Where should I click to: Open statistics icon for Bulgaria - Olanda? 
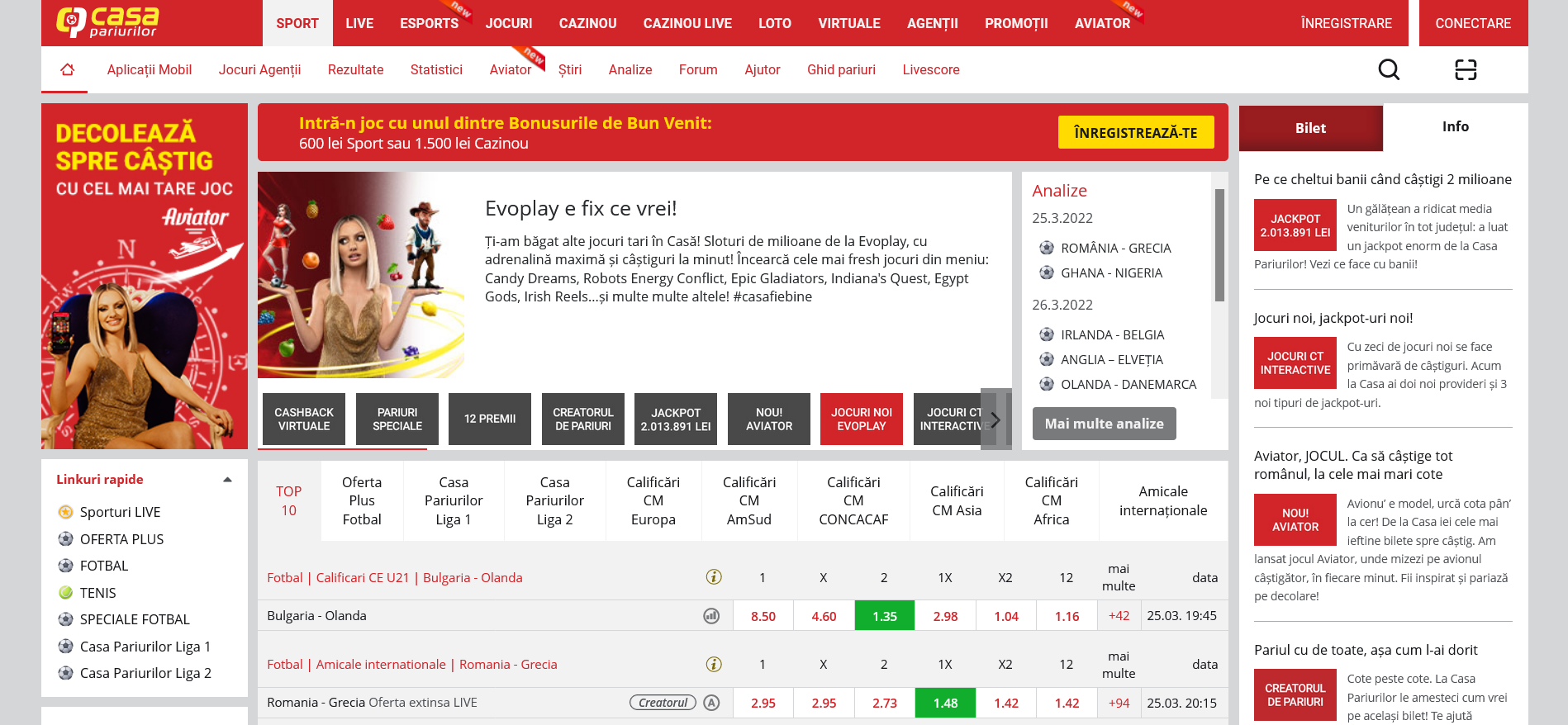pyautogui.click(x=711, y=616)
